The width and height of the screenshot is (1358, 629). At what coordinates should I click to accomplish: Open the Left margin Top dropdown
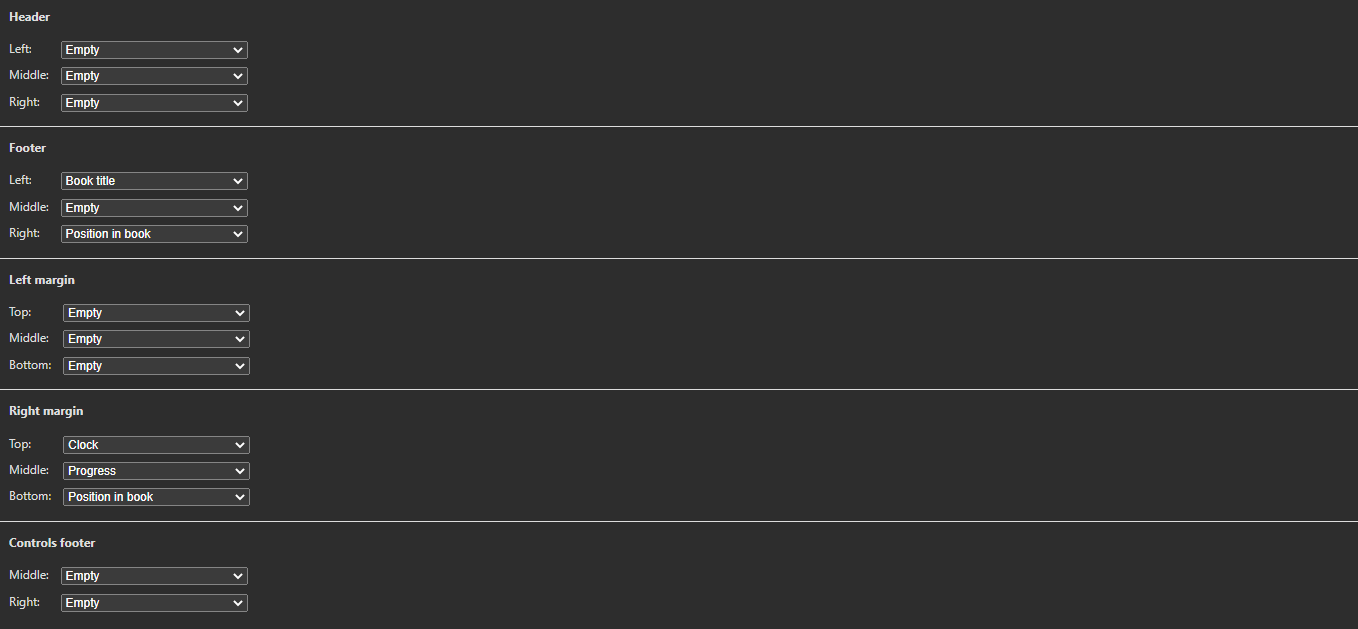[x=156, y=313]
